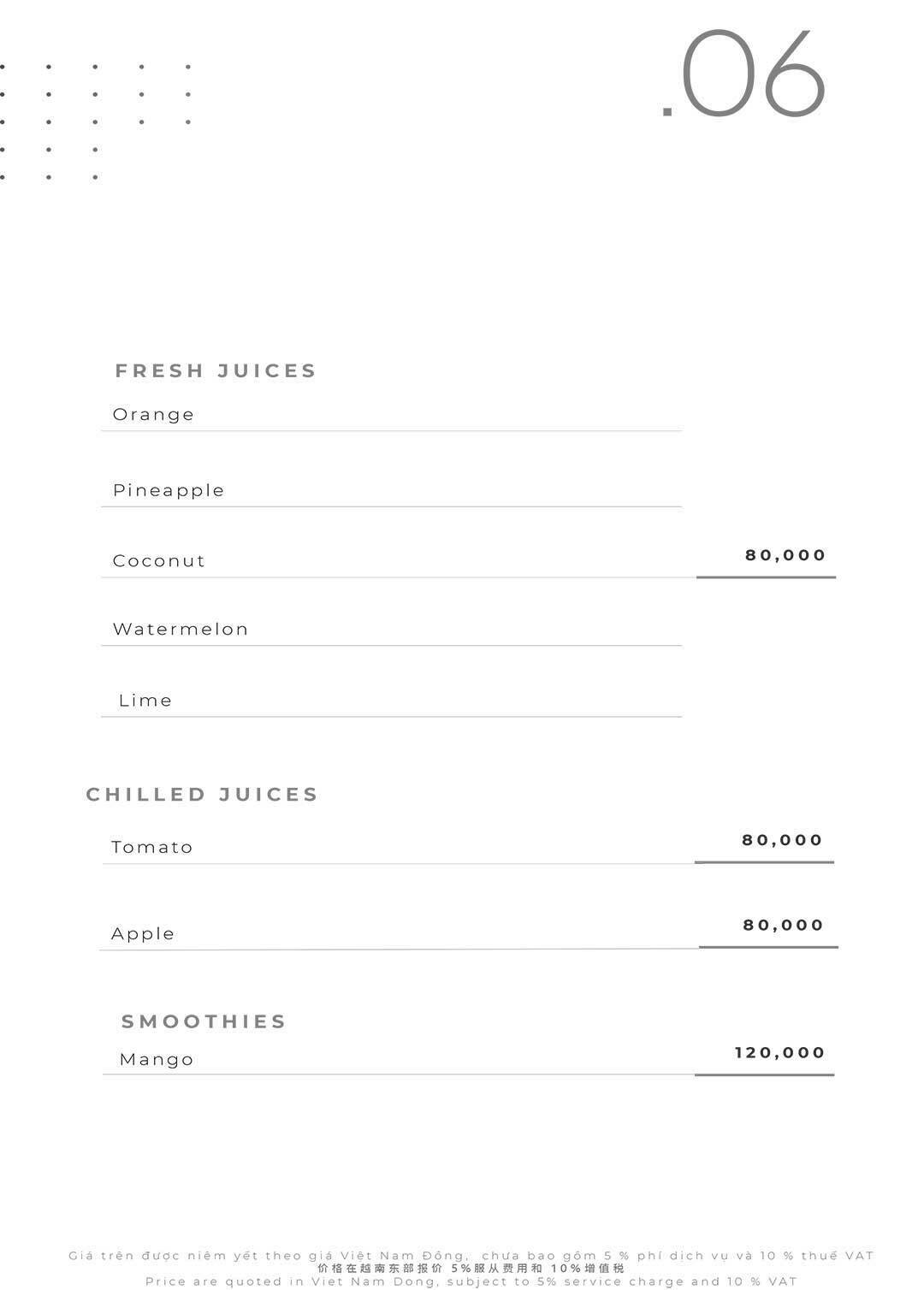Select the Watermelon juice item
Image resolution: width=924 pixels, height=1290 pixels.
[181, 630]
